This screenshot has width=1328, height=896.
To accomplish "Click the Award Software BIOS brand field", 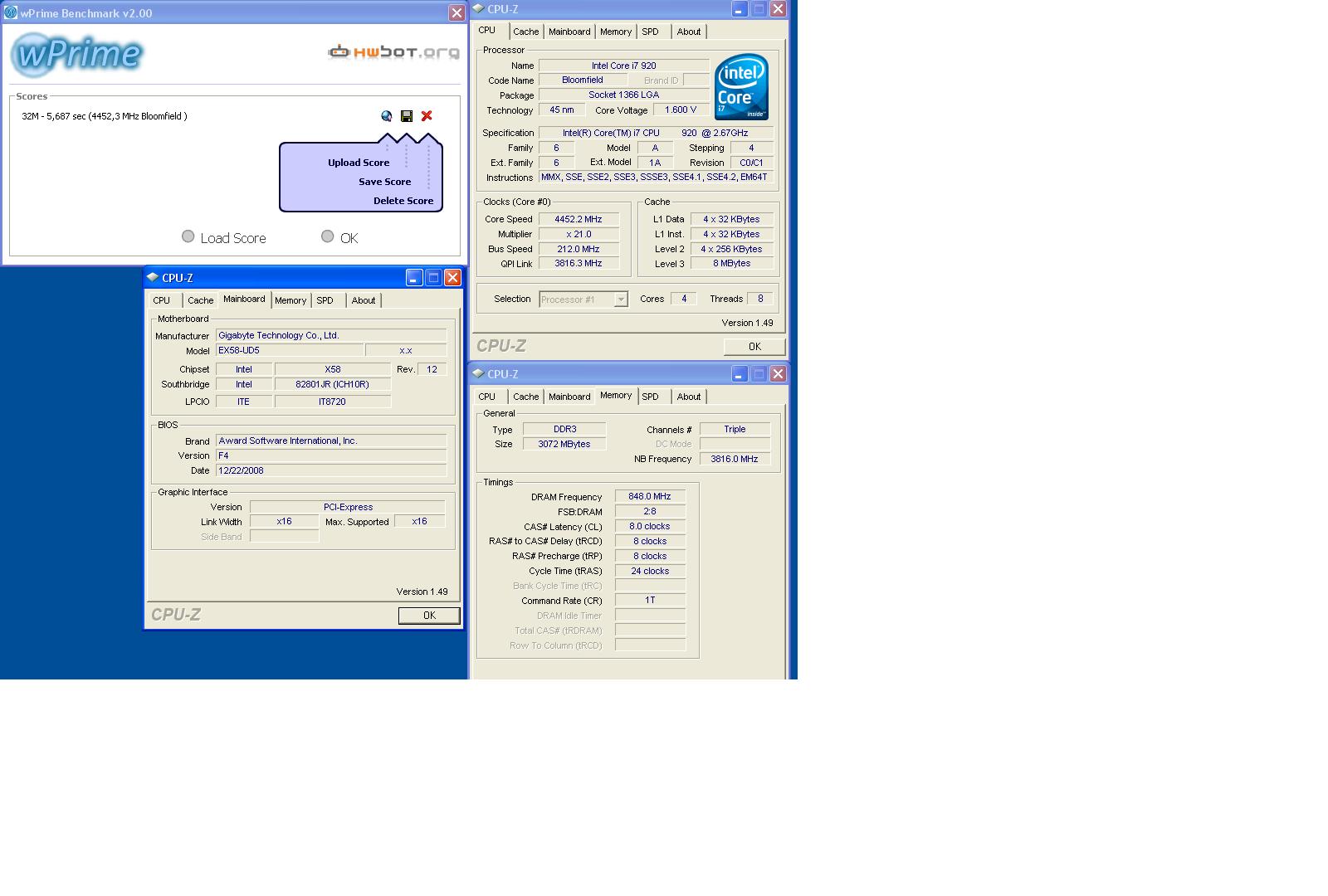I will [331, 441].
